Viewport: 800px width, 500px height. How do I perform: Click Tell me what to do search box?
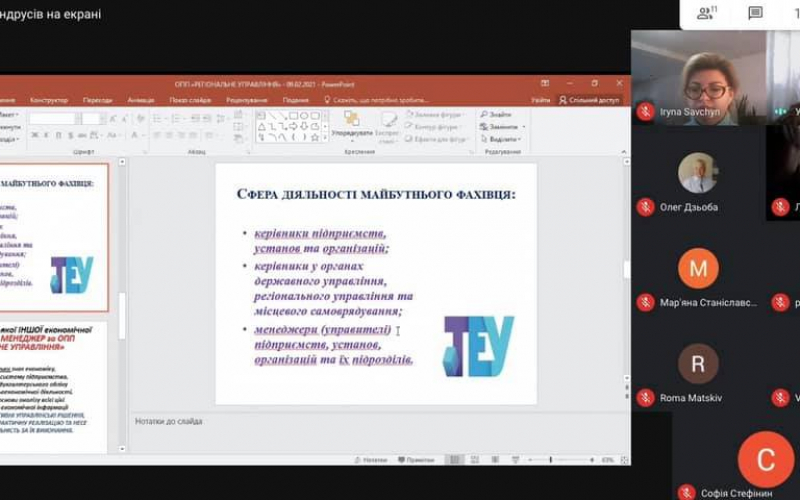tap(377, 100)
